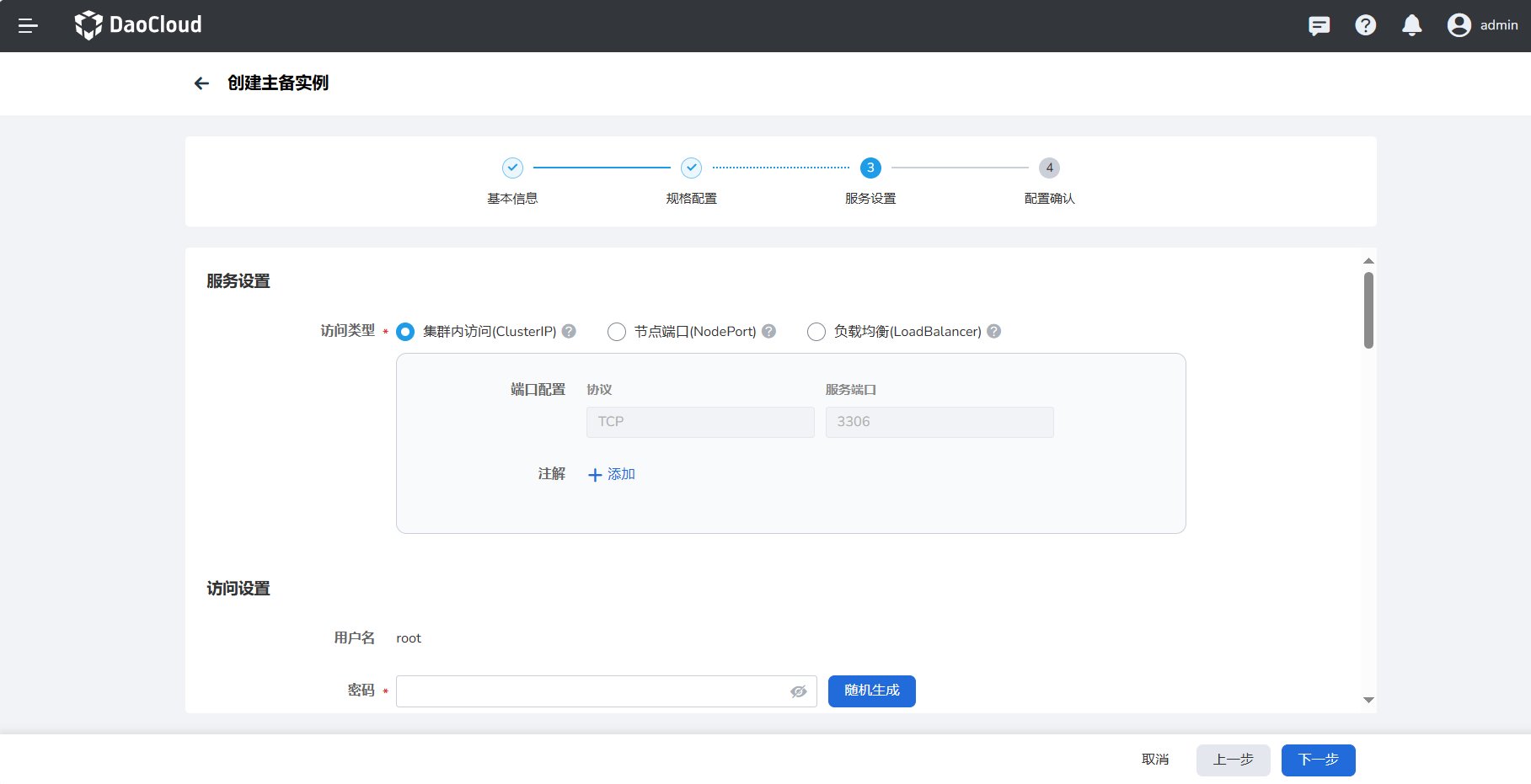
Task: Select 节点端口(NodePort) access type
Action: pyautogui.click(x=617, y=332)
